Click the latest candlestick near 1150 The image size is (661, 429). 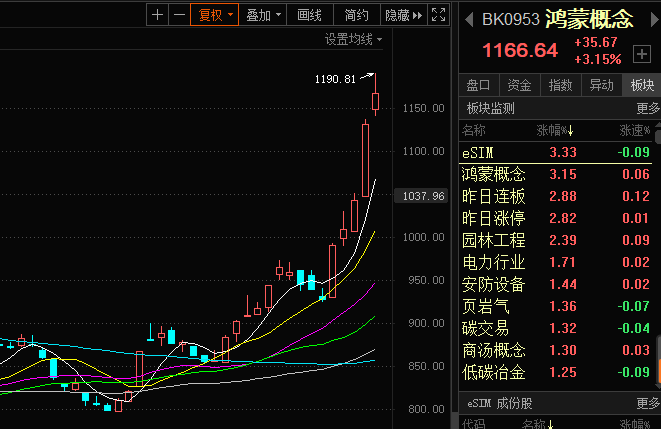click(375, 102)
